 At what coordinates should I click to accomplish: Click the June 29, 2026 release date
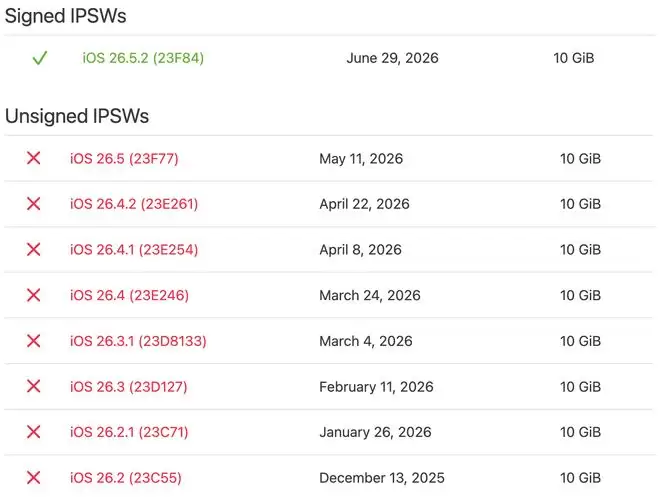coord(392,58)
